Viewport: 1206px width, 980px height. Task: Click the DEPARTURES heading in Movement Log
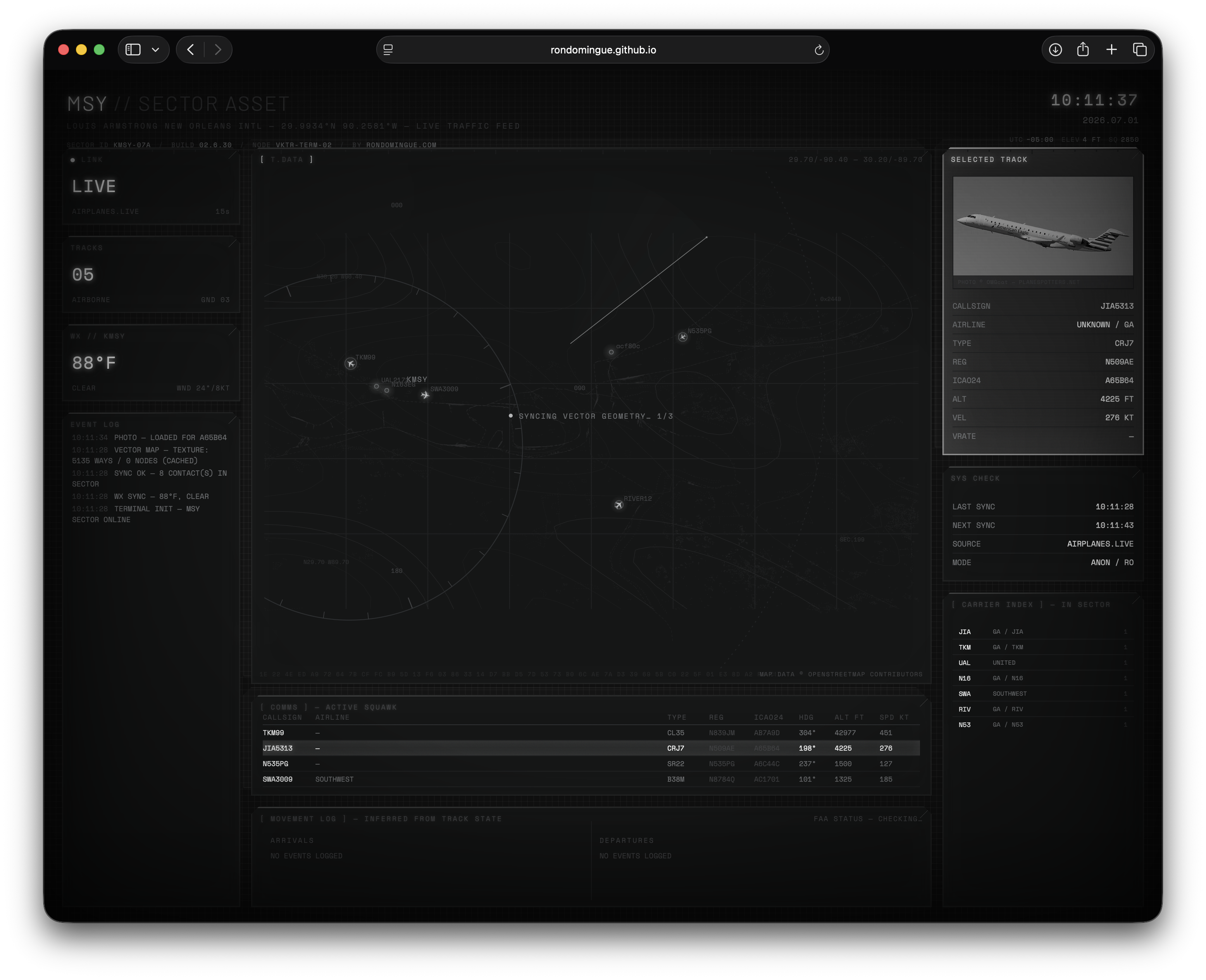tap(626, 841)
